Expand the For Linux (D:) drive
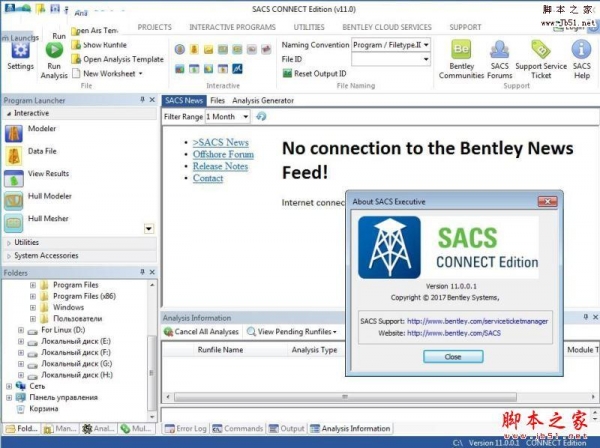This screenshot has width=600, height=448. point(21,330)
